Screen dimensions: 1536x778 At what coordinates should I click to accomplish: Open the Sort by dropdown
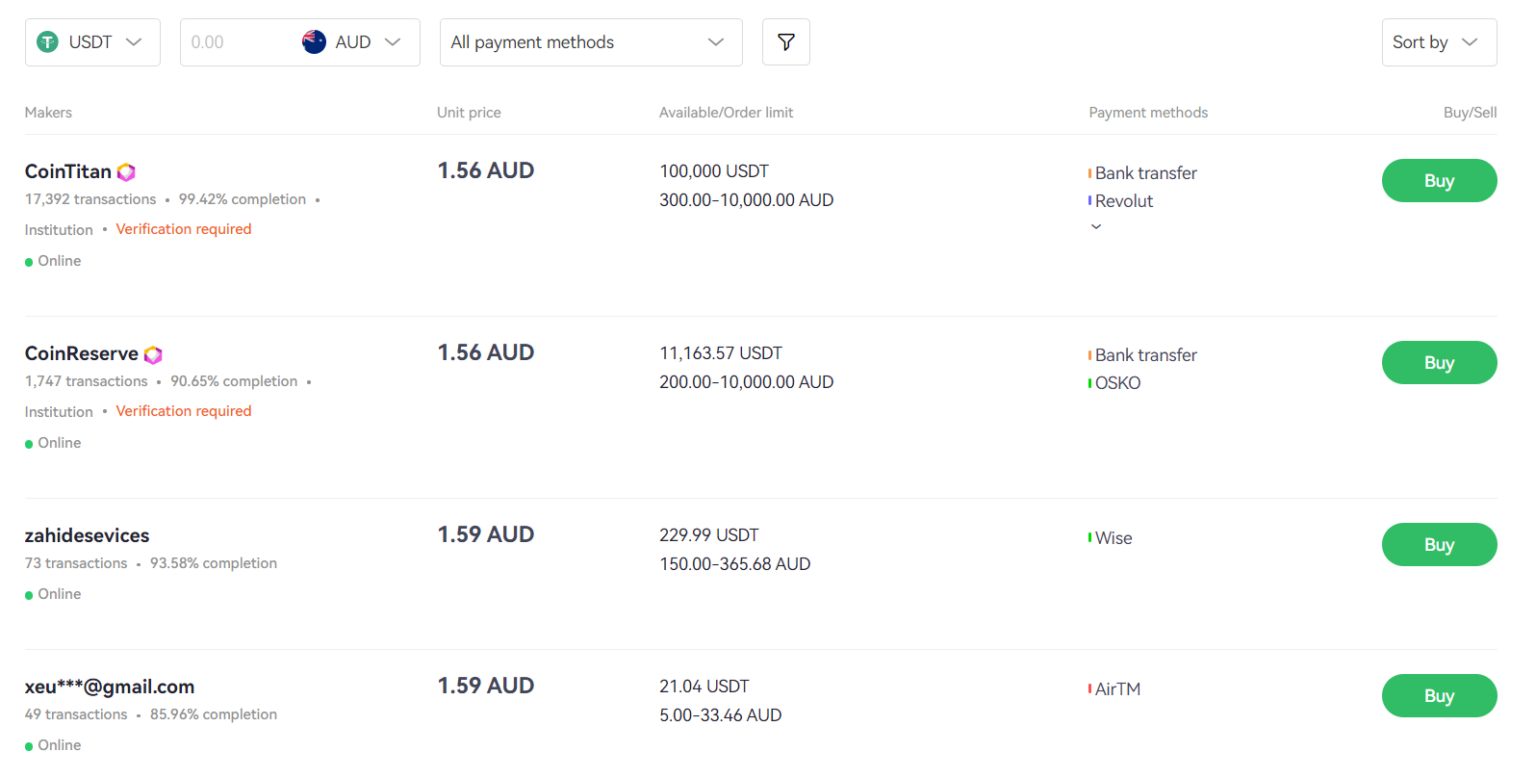pos(1438,42)
